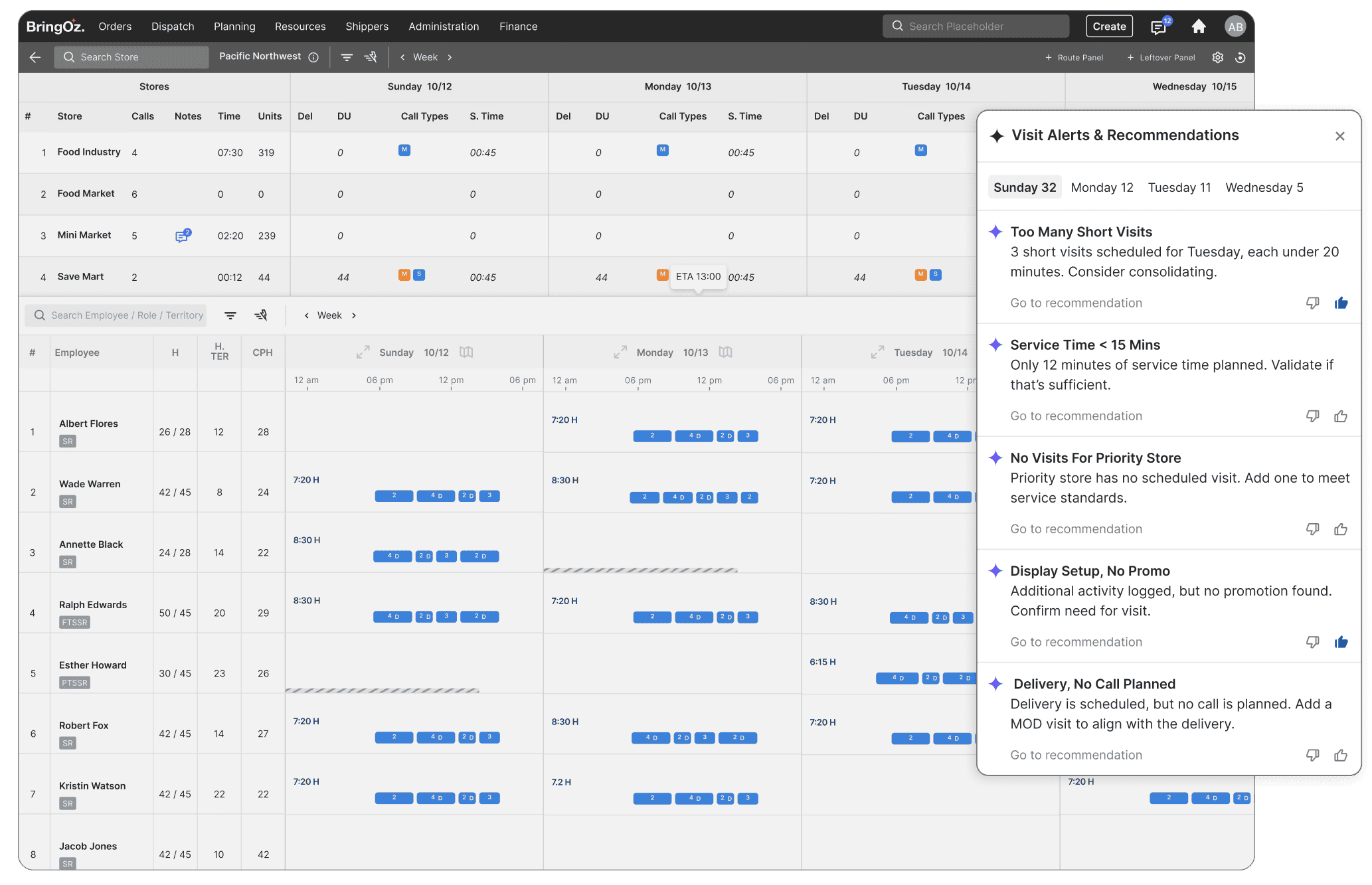
Task: Close the Visit Alerts & Recommendations panel
Action: coord(1340,136)
